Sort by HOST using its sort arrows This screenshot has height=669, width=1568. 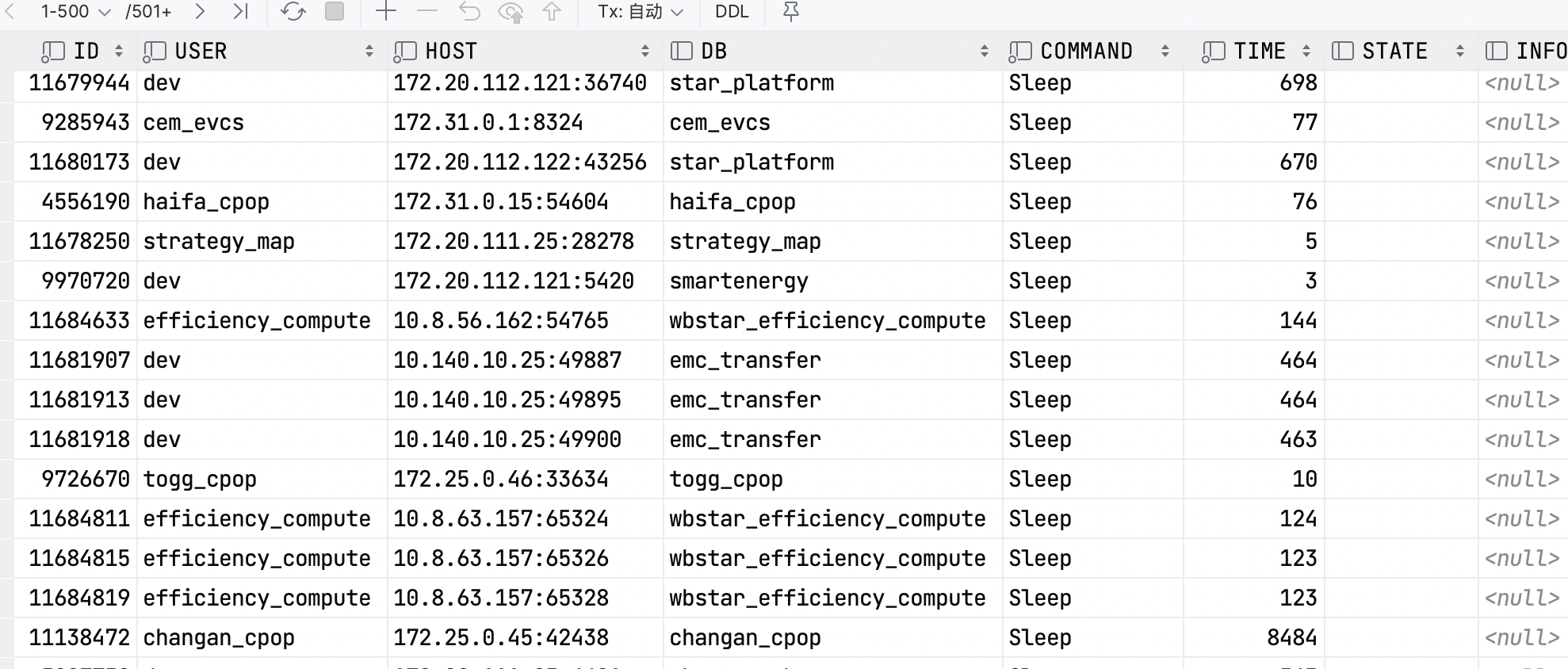click(x=645, y=51)
